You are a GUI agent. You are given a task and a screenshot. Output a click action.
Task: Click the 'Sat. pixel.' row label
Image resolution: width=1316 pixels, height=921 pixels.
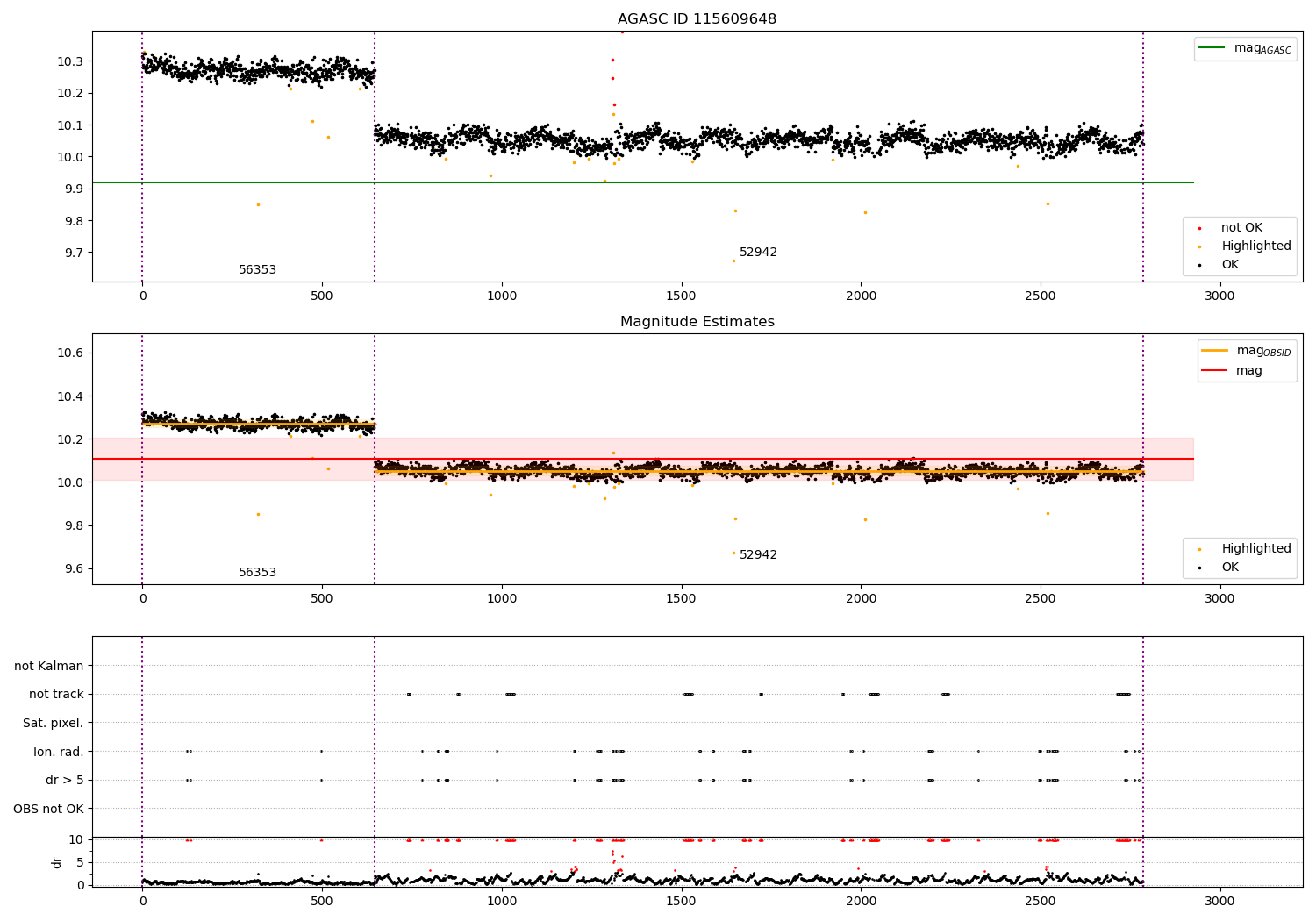click(x=54, y=723)
